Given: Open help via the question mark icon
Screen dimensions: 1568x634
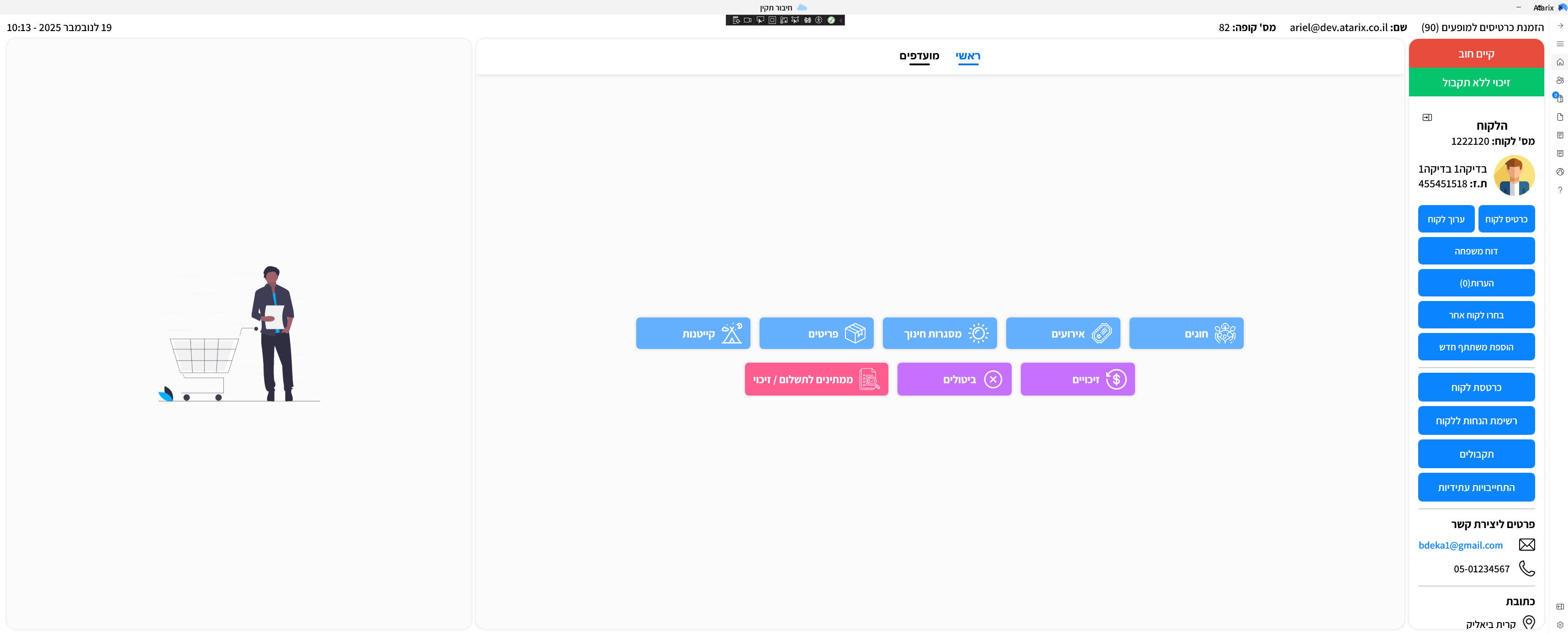Looking at the screenshot, I should pyautogui.click(x=1559, y=190).
